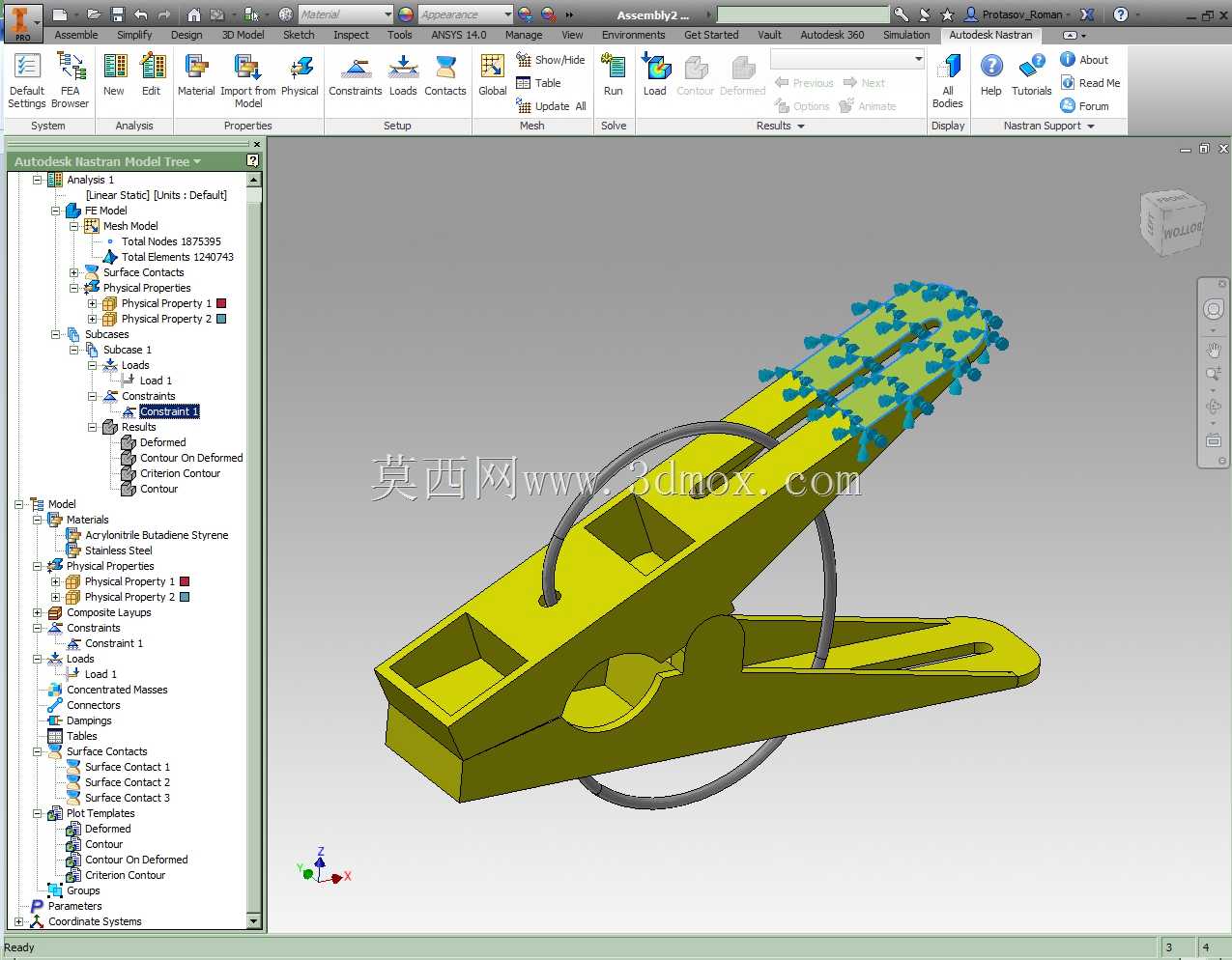
Task: Select the Stainless Steel material
Action: (x=119, y=551)
